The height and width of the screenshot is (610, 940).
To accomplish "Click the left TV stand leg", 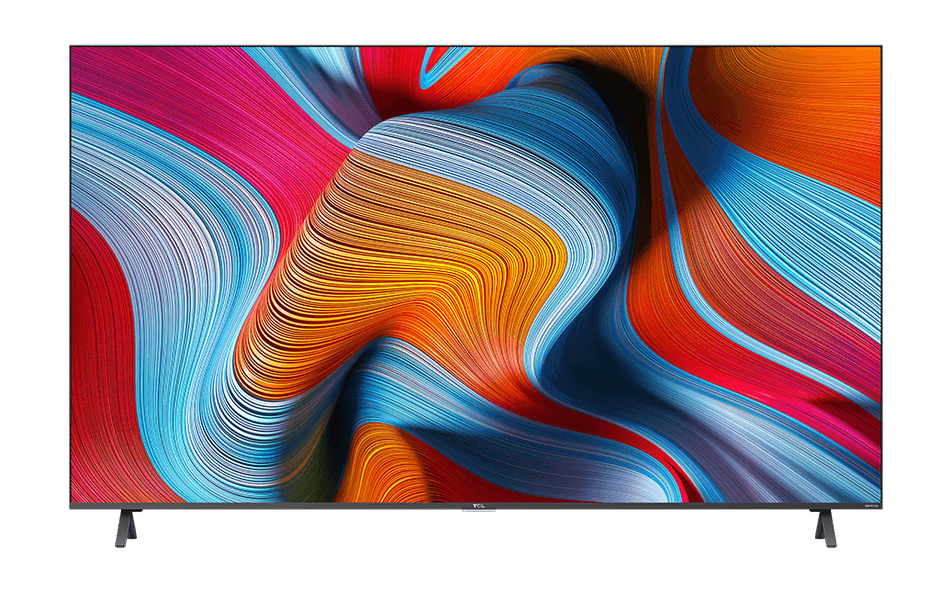I will click(x=129, y=526).
